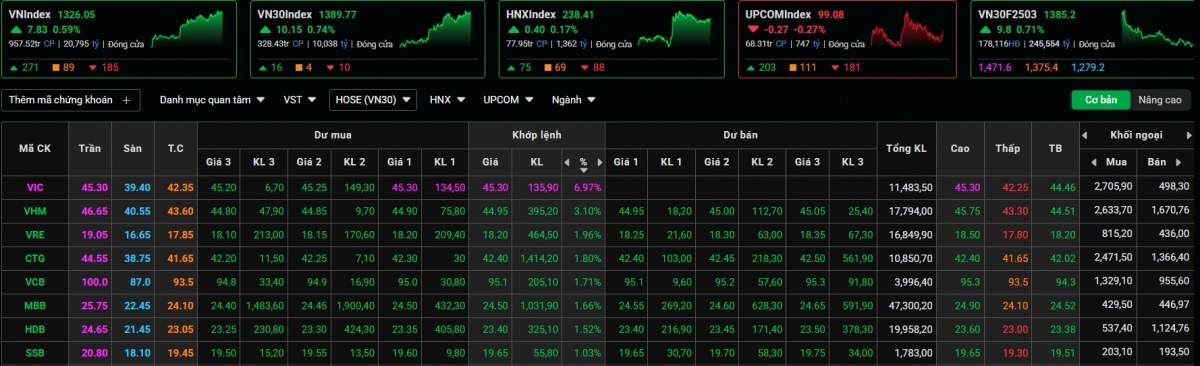
Task: Open stock symbol VCB
Action: 35,282
